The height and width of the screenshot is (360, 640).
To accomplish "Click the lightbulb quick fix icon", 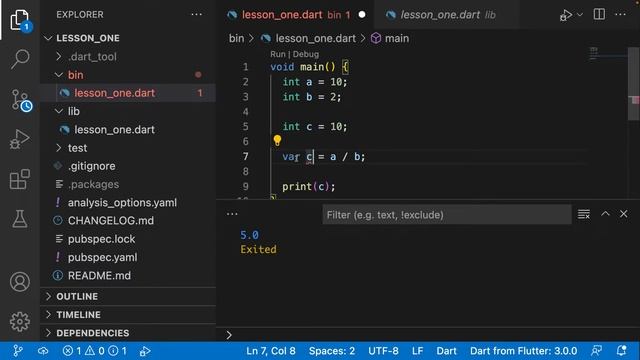I will [x=277, y=141].
